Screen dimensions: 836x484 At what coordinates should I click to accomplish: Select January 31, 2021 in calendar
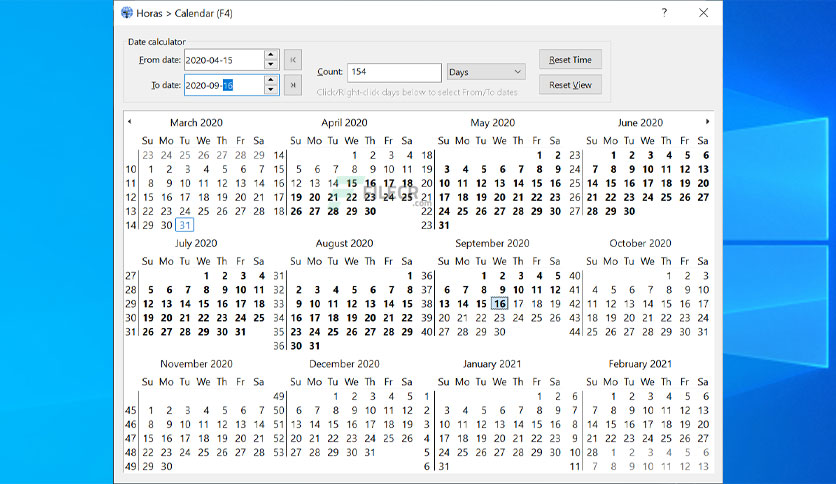click(x=444, y=466)
